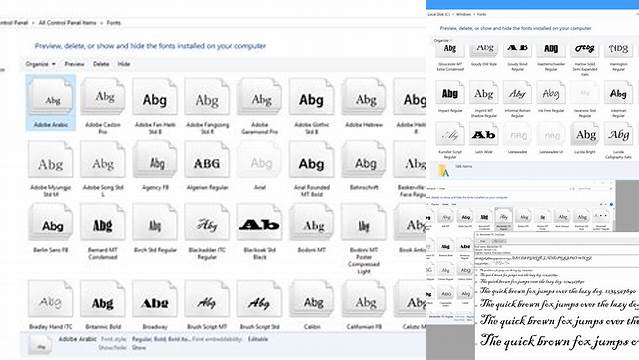Screen dimensions: 639x360
Task: Click the Fonts breadcrumb in address bar
Action: [114, 23]
